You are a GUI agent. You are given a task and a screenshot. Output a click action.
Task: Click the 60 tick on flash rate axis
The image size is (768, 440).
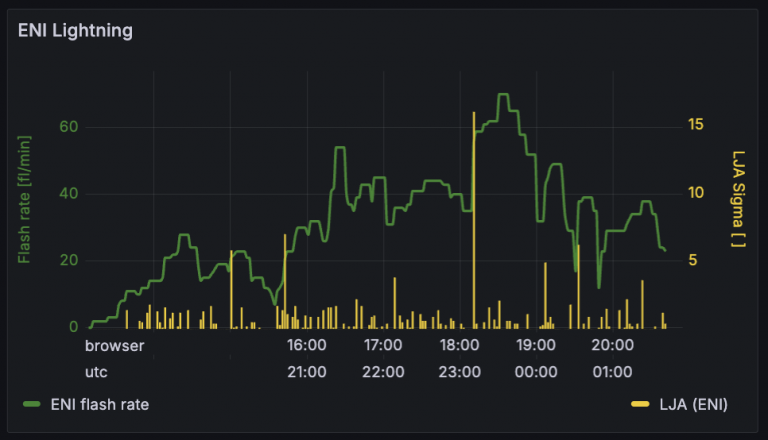[x=69, y=127]
